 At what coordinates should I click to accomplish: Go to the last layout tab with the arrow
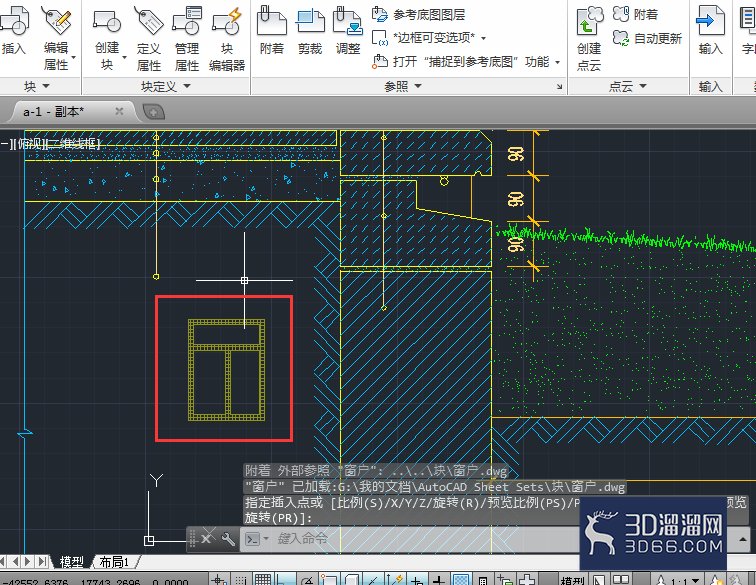[42, 562]
